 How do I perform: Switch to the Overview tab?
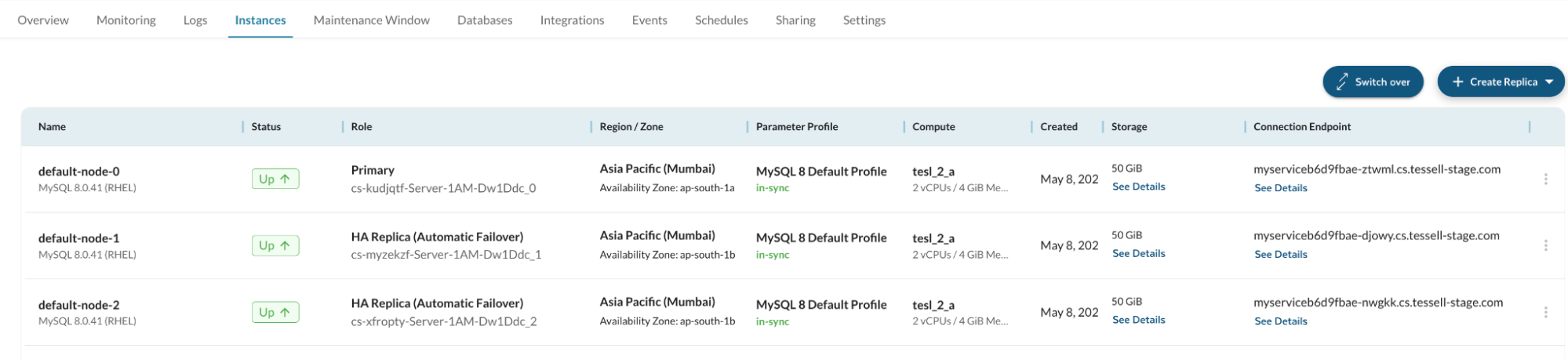coord(43,20)
